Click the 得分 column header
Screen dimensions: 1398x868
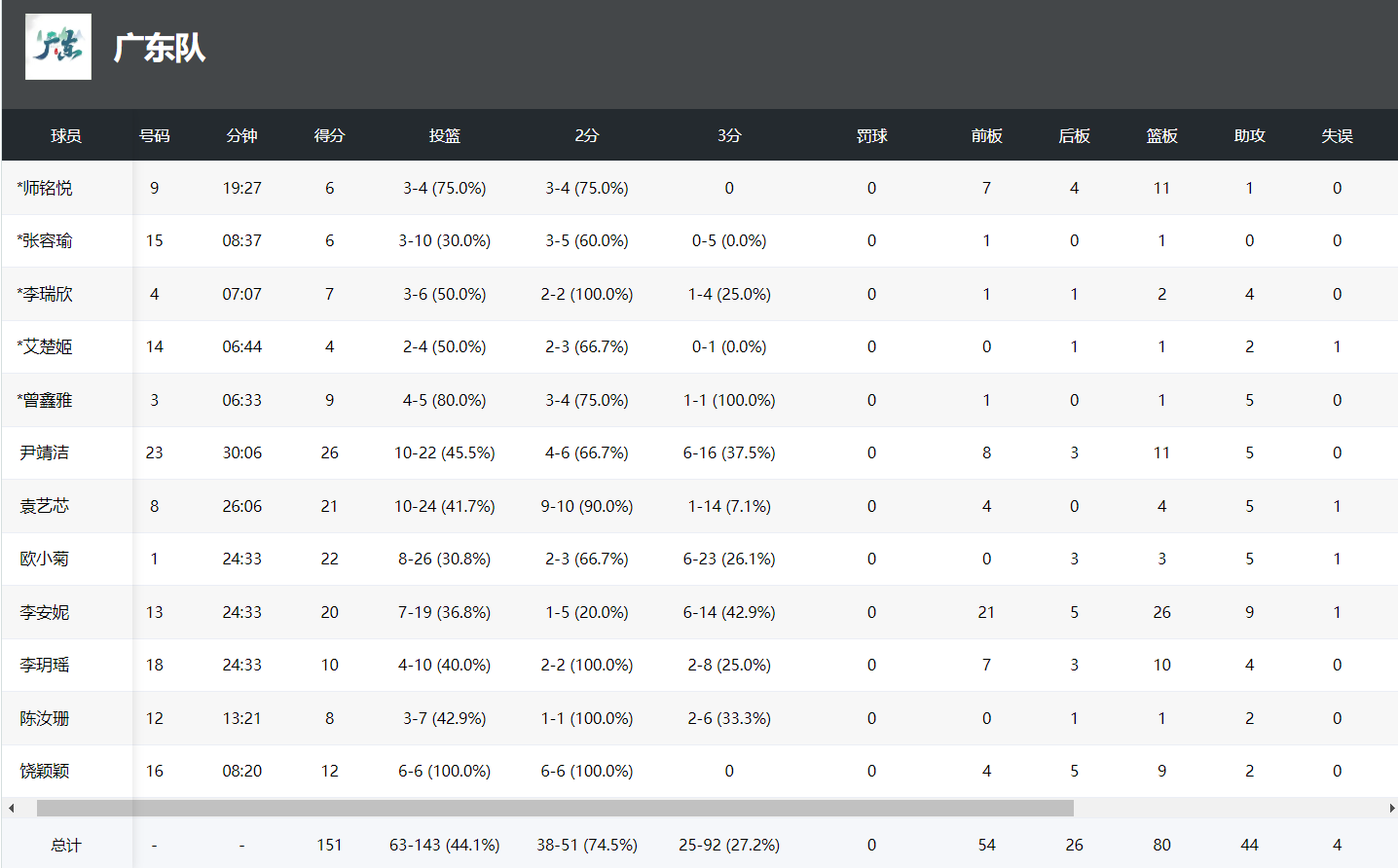(x=329, y=135)
